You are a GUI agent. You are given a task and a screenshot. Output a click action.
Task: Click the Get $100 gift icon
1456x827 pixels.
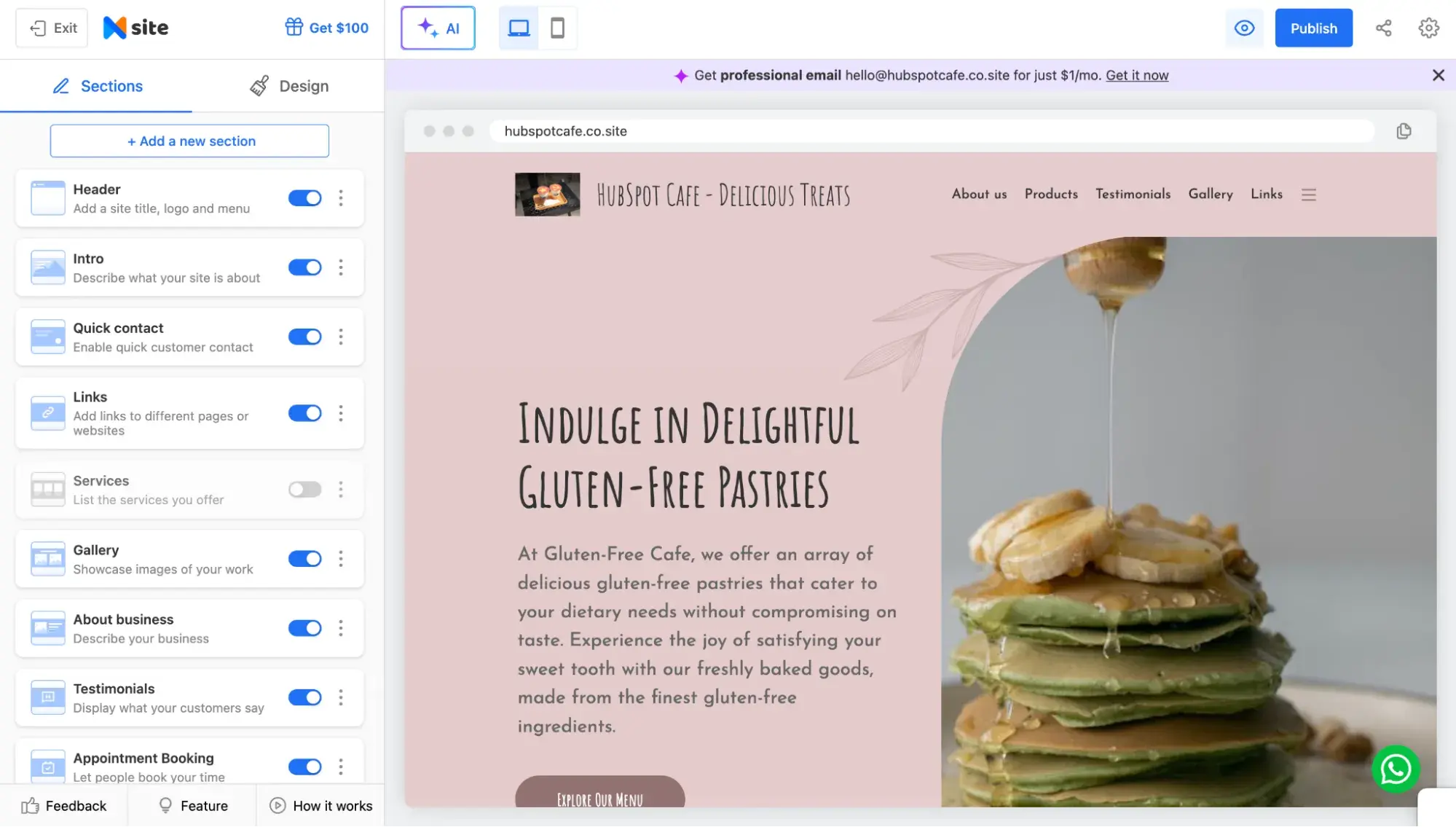tap(294, 26)
